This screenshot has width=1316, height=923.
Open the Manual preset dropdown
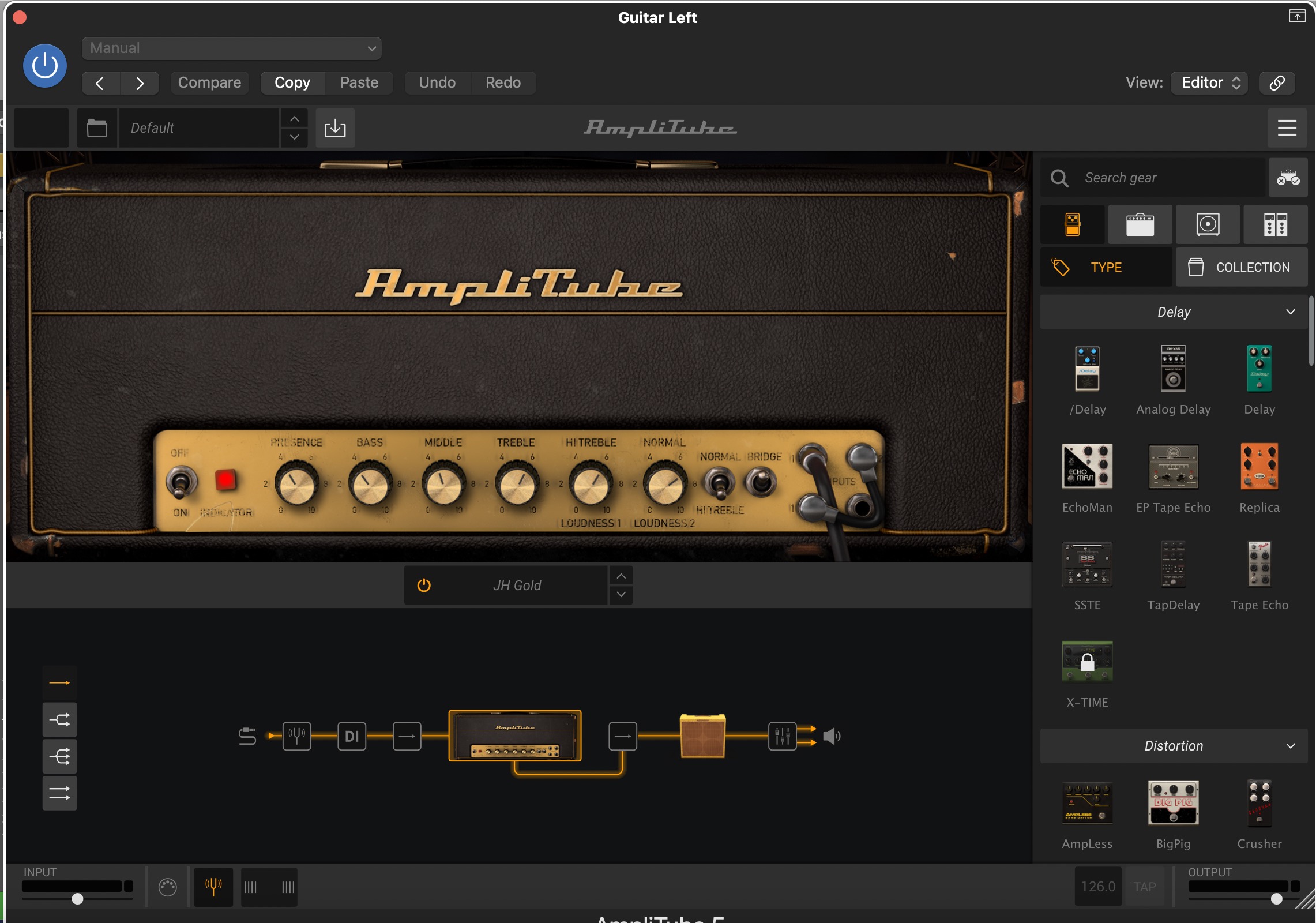click(x=231, y=48)
